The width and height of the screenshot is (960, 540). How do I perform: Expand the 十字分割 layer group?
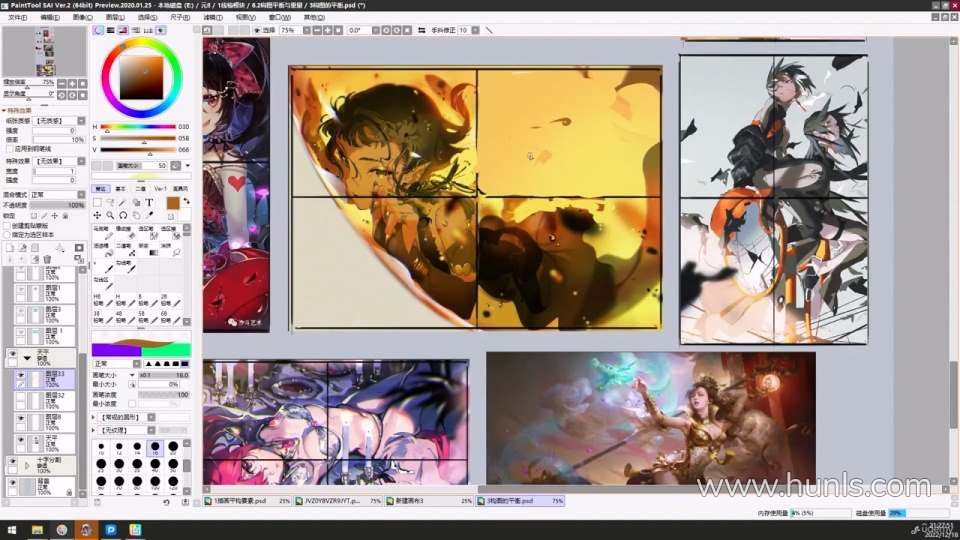click(27, 466)
